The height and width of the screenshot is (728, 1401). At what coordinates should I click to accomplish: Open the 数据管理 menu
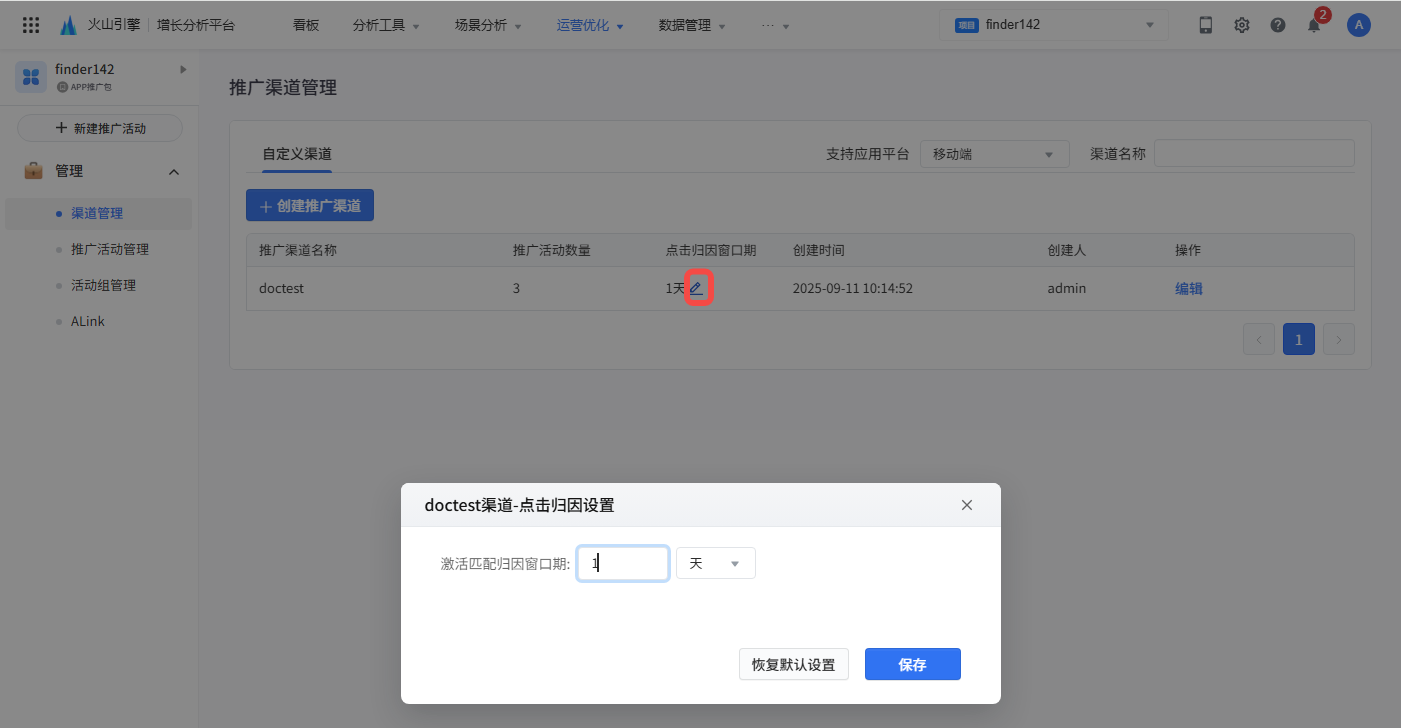point(692,25)
